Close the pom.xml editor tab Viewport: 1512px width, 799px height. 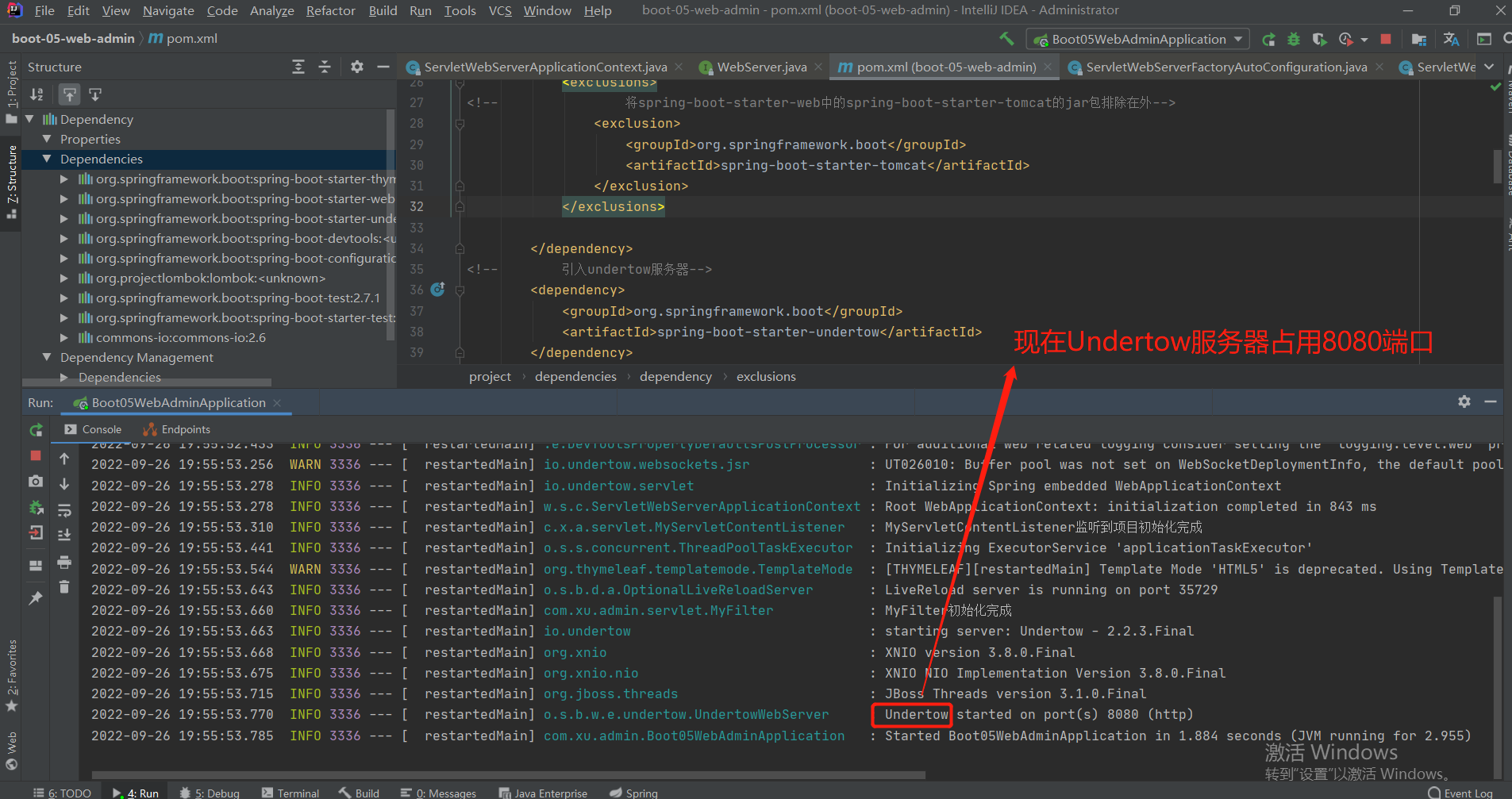pos(1048,67)
